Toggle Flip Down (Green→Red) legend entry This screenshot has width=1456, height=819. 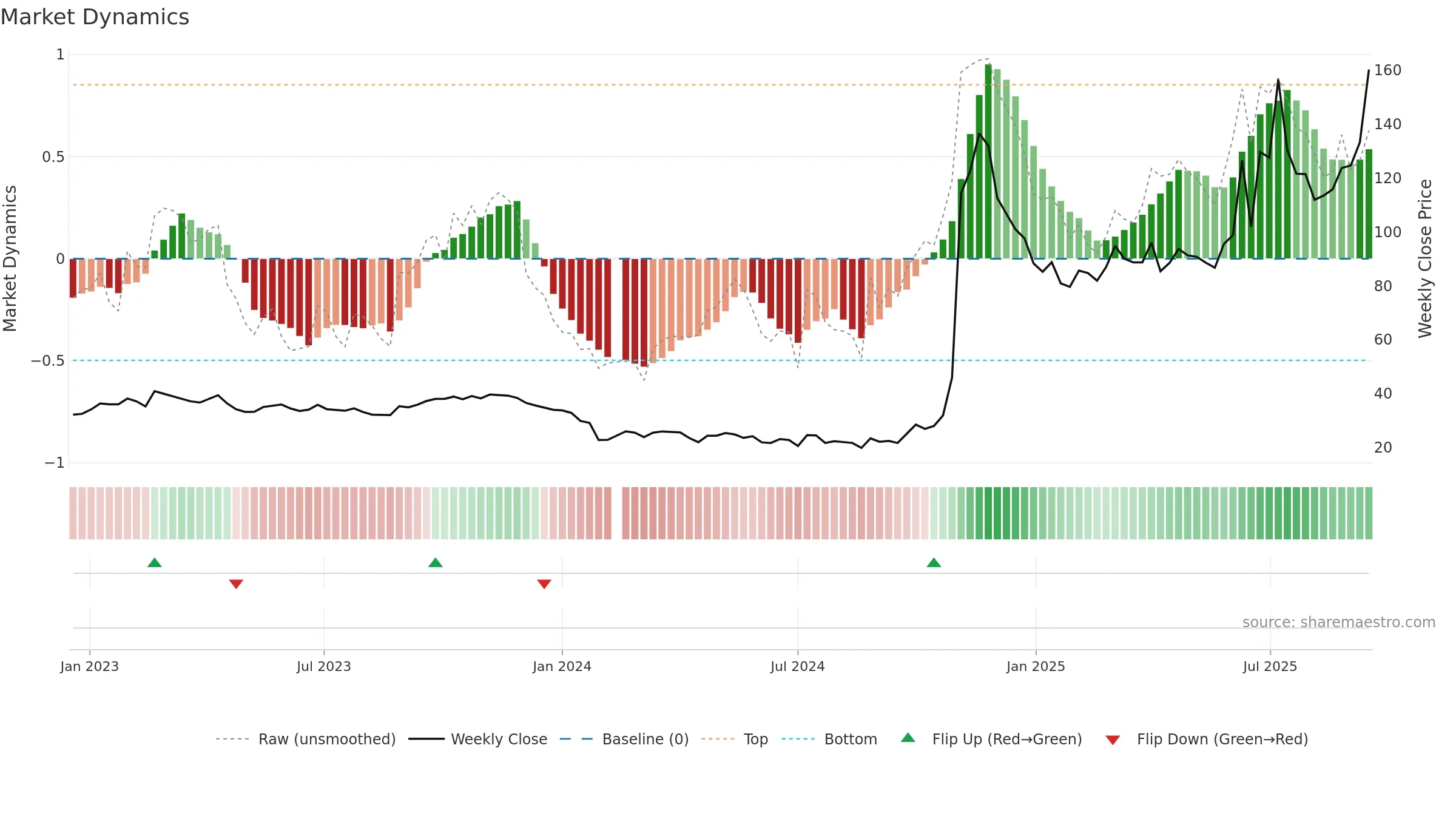pyautogui.click(x=1207, y=739)
